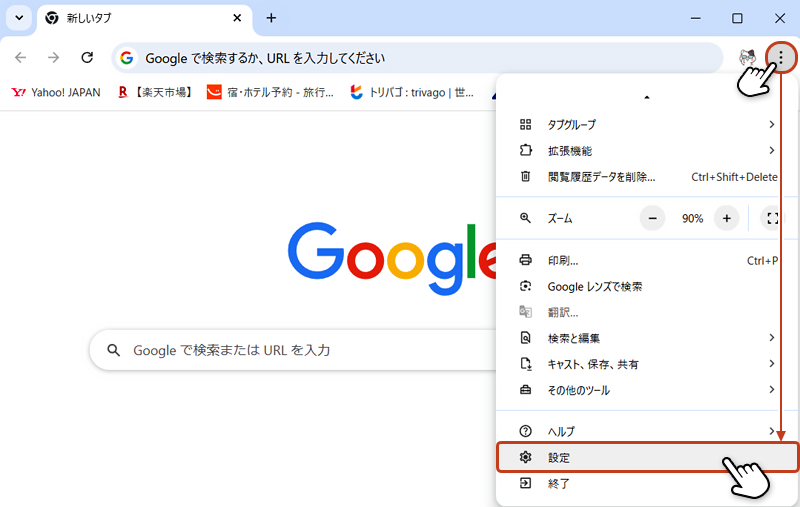This screenshot has height=507, width=800.
Task: Click the profile avatar icon
Action: pyautogui.click(x=748, y=57)
